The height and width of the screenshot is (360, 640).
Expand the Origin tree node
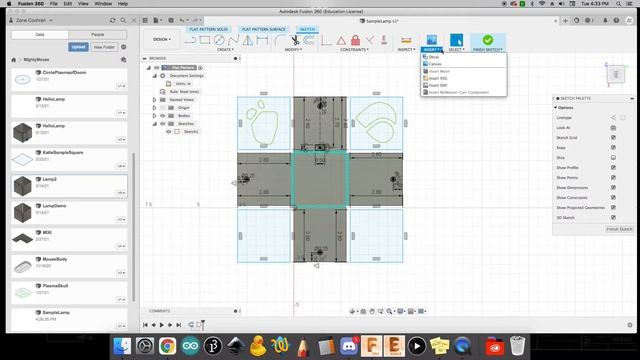pos(154,108)
